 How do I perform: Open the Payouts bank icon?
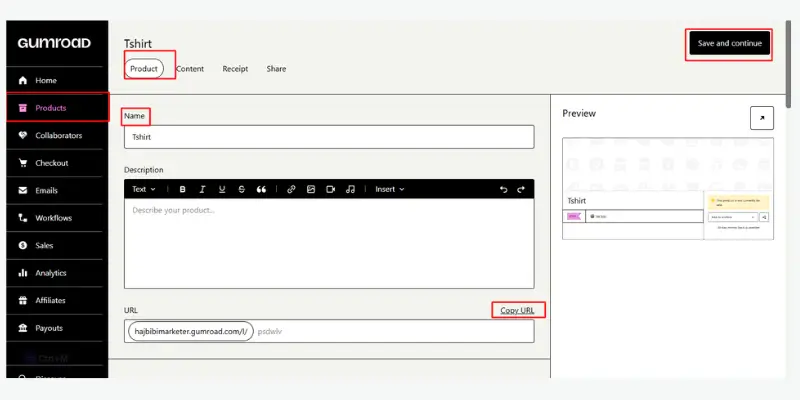pyautogui.click(x=22, y=329)
